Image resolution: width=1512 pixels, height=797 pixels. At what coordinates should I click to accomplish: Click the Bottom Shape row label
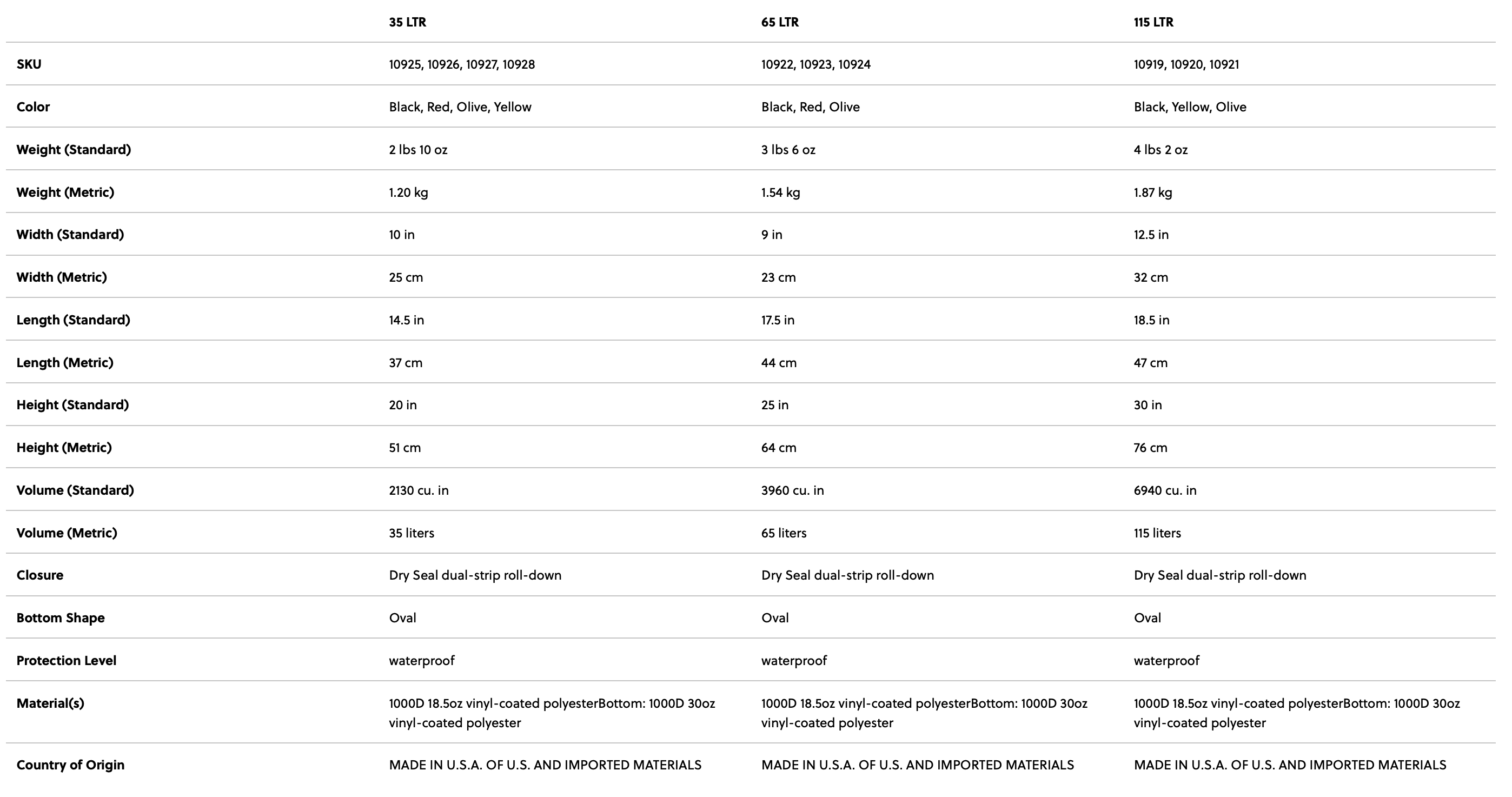(60, 618)
